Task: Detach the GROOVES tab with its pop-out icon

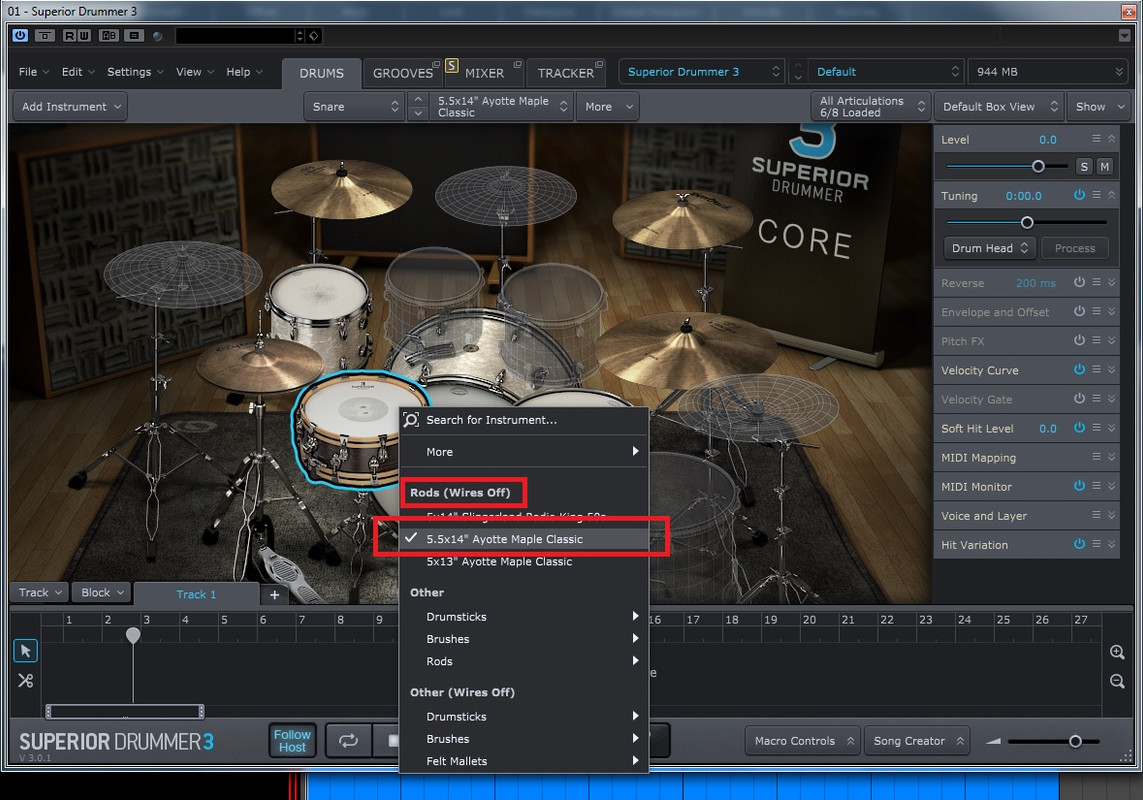Action: click(436, 63)
